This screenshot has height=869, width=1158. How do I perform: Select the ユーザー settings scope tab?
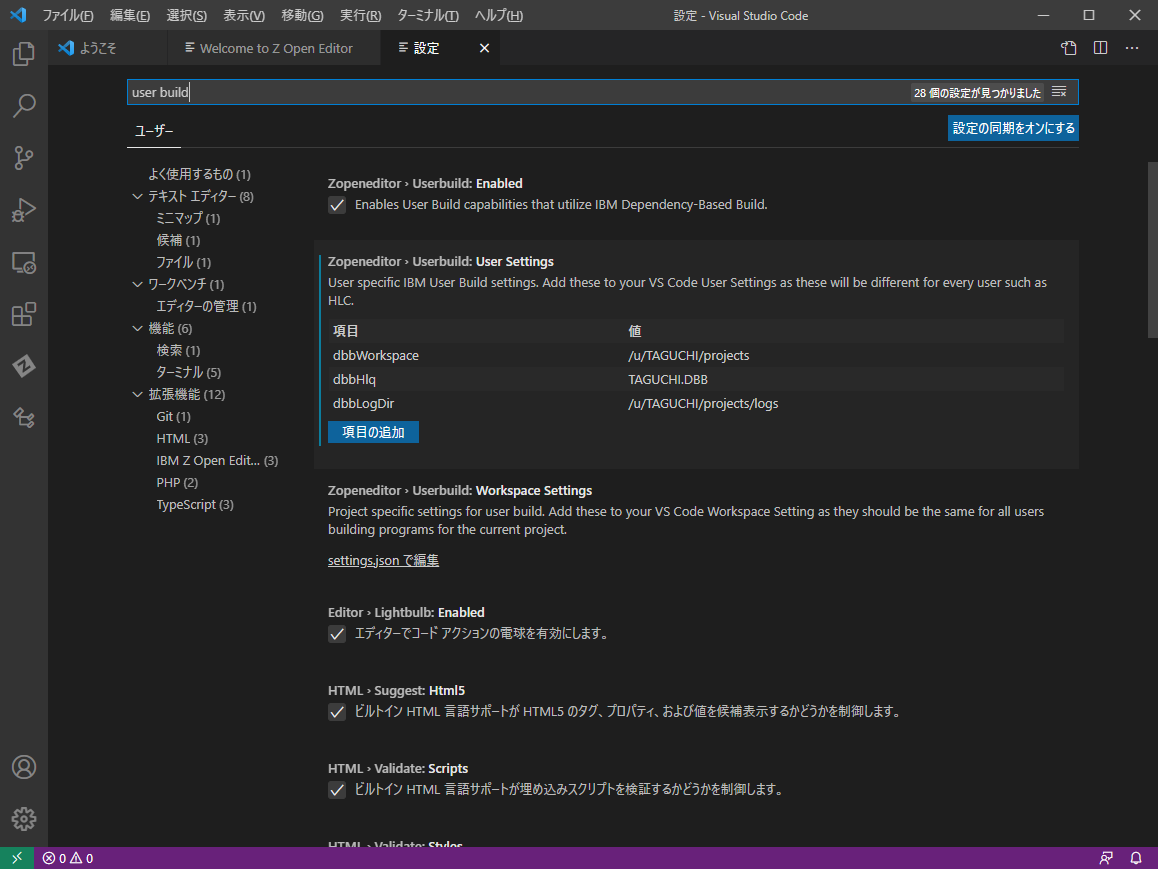pyautogui.click(x=154, y=131)
